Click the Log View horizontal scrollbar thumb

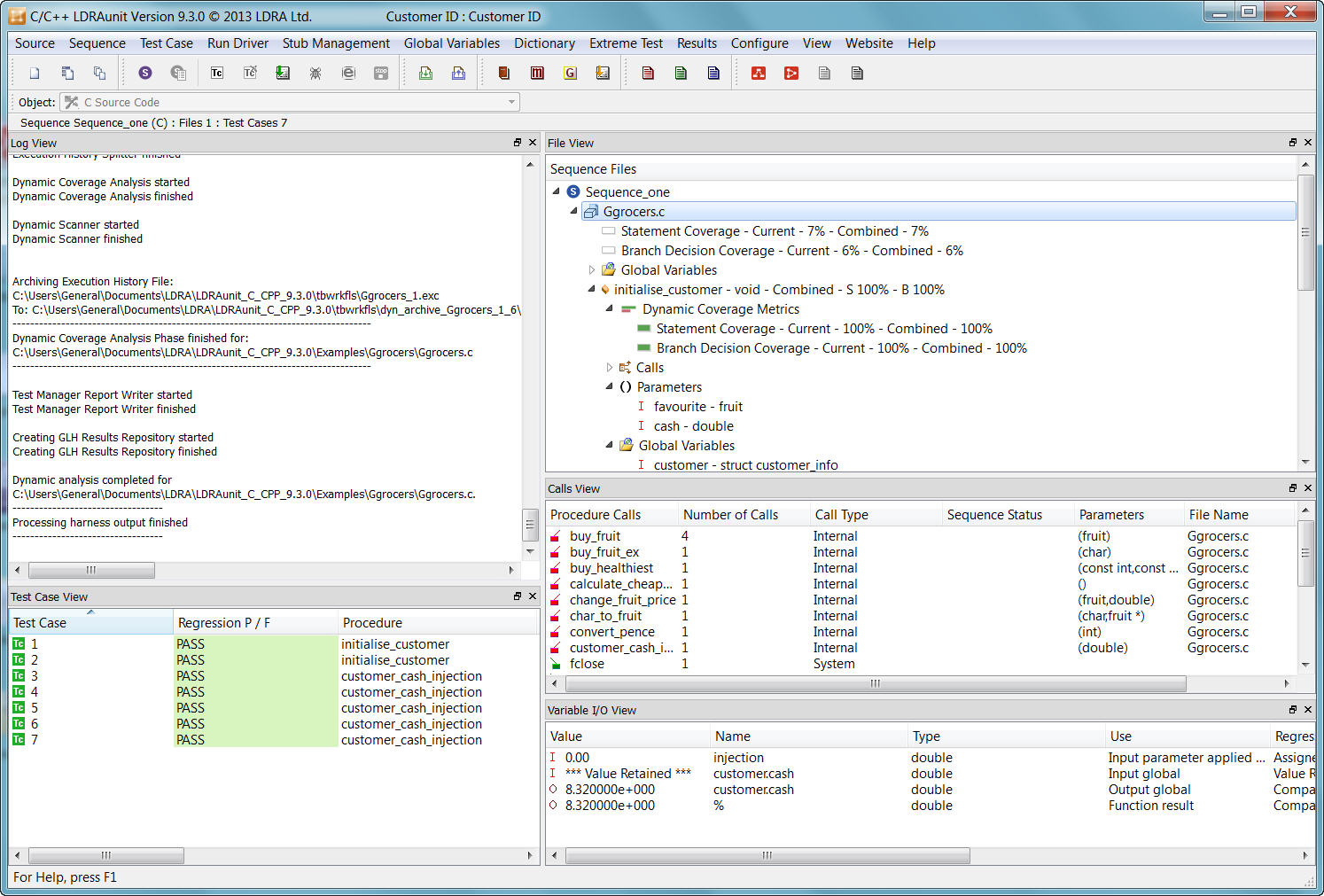pyautogui.click(x=91, y=570)
